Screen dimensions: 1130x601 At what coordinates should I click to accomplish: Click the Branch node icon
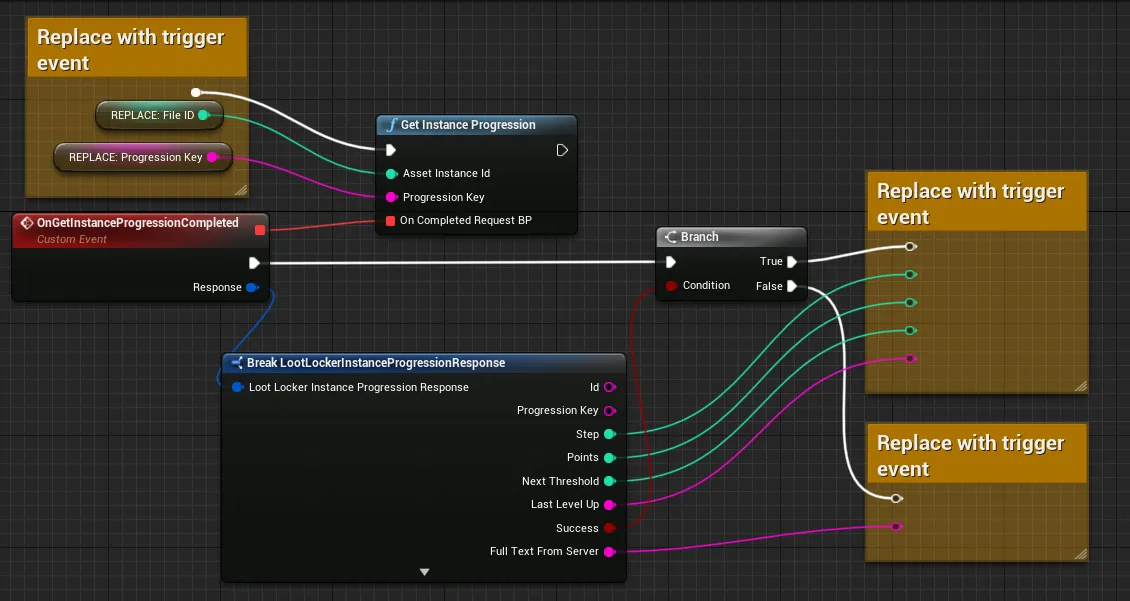point(671,236)
